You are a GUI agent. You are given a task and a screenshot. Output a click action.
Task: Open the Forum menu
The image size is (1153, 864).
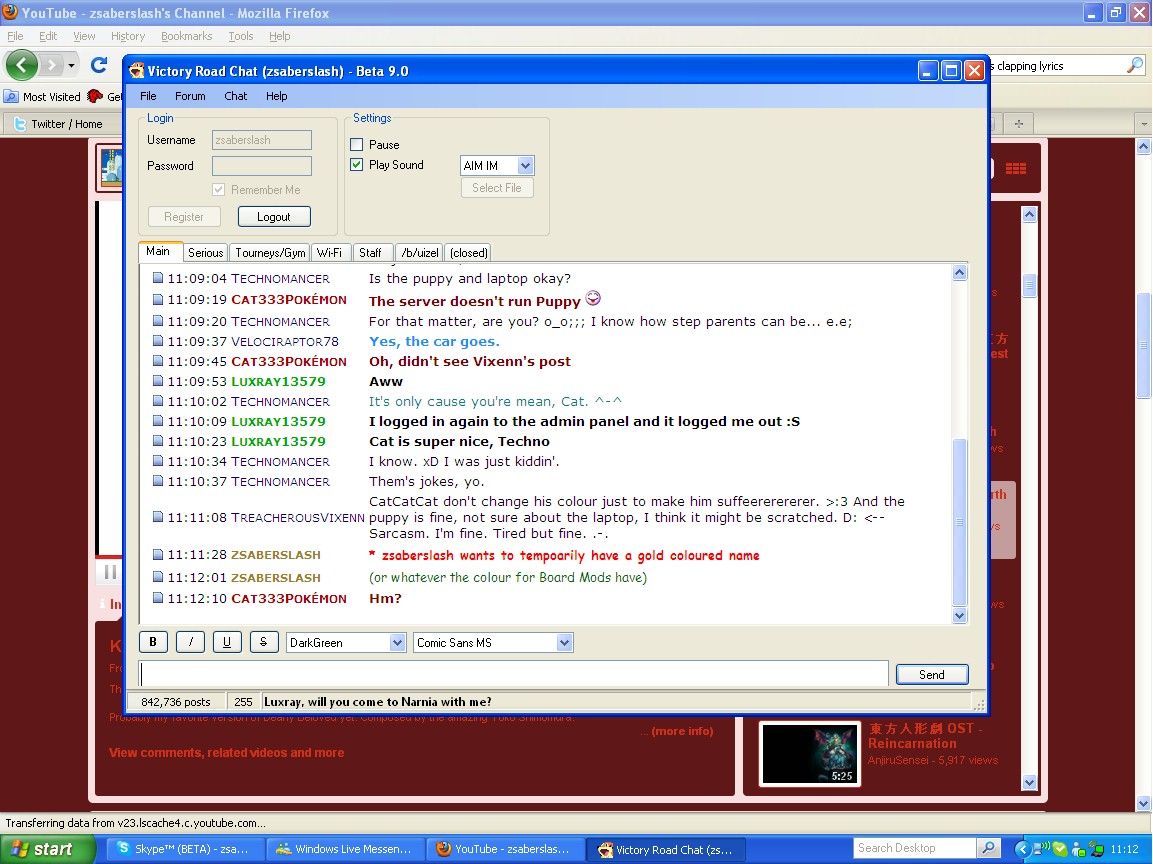coord(190,96)
